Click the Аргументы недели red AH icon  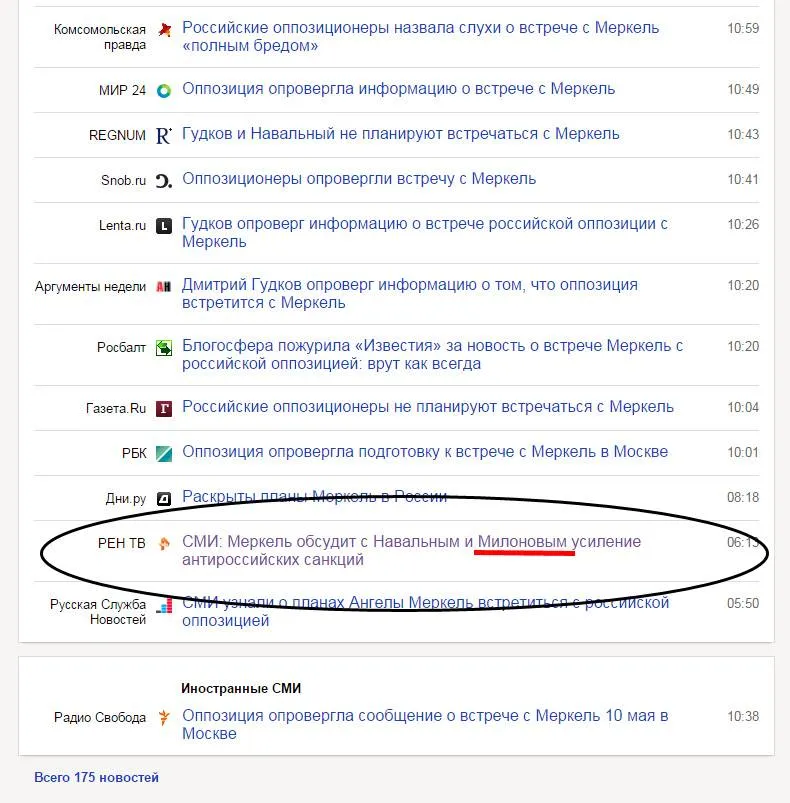pos(164,287)
